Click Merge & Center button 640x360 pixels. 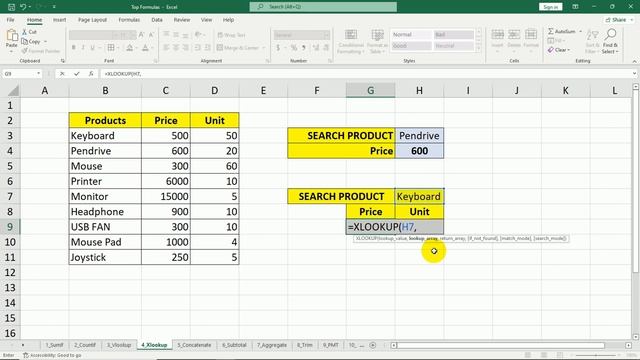click(238, 48)
